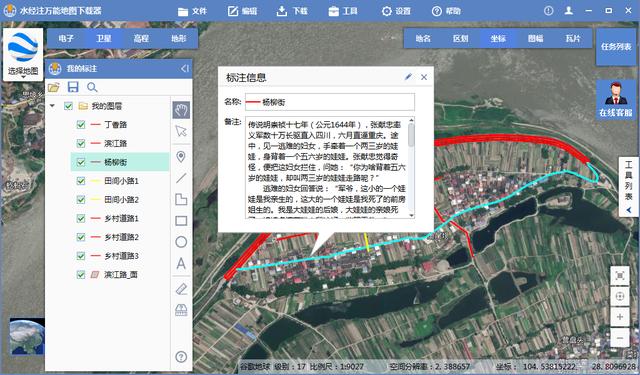Click the 名称 input field
640x375 pixels.
coord(330,102)
